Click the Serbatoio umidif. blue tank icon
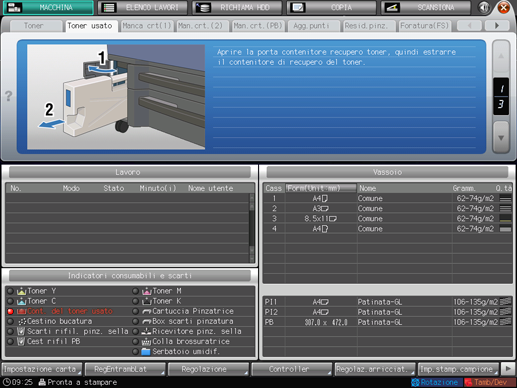The height and width of the screenshot is (388, 517). [x=146, y=352]
